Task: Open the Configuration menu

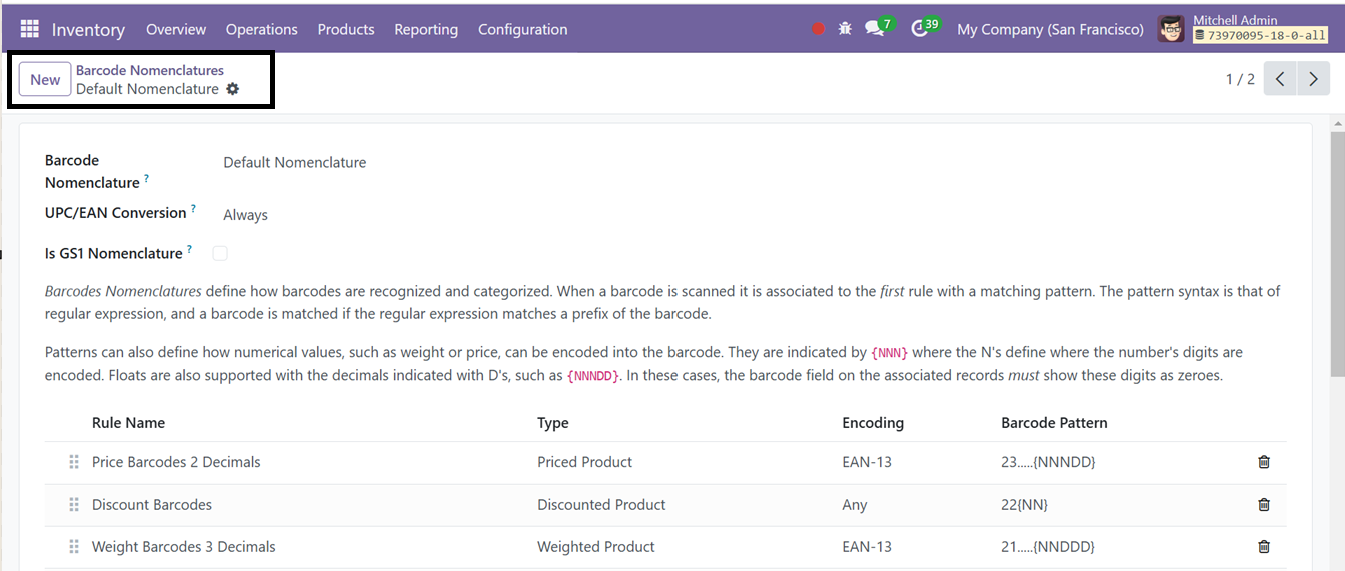Action: 523,29
